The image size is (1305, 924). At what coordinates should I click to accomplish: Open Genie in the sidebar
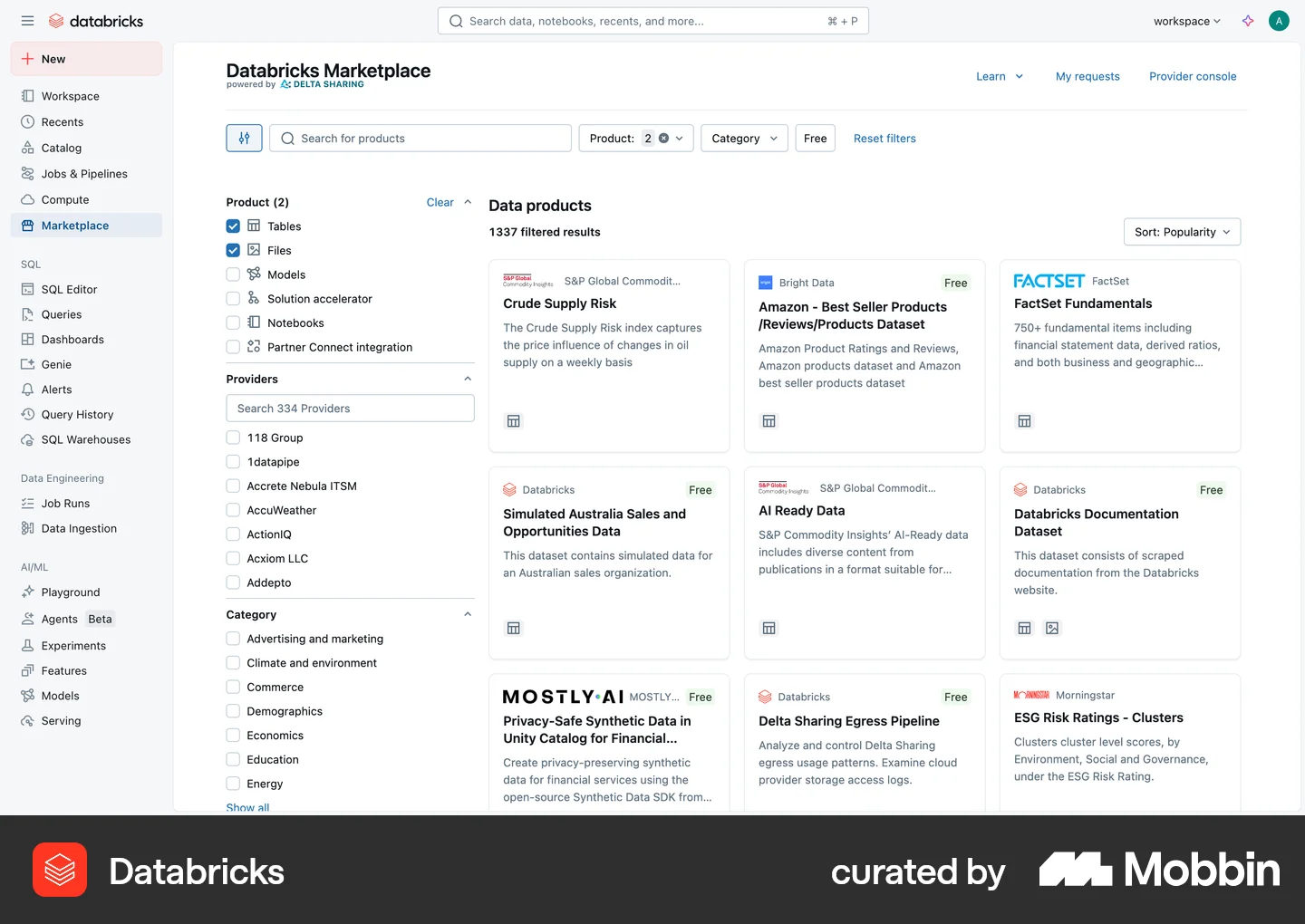coord(87,365)
